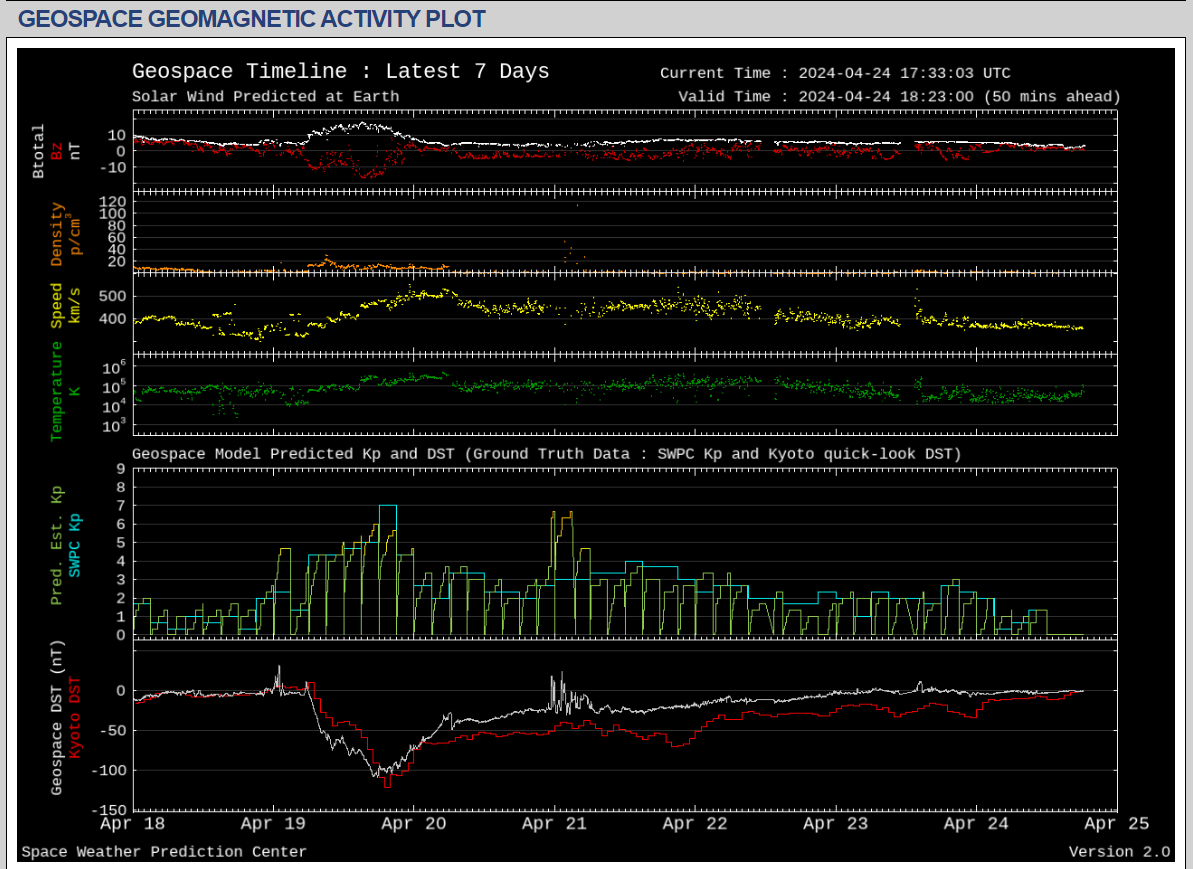The height and width of the screenshot is (869, 1193).
Task: Click the Apr 25 date tick label
Action: coord(1117,824)
